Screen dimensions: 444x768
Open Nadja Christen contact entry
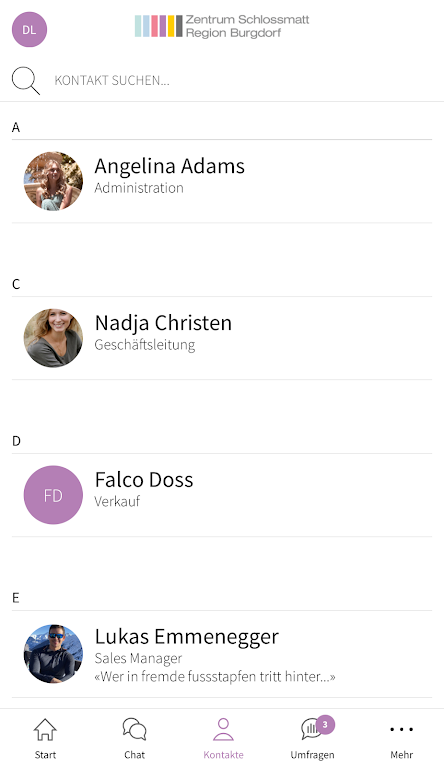pyautogui.click(x=222, y=338)
